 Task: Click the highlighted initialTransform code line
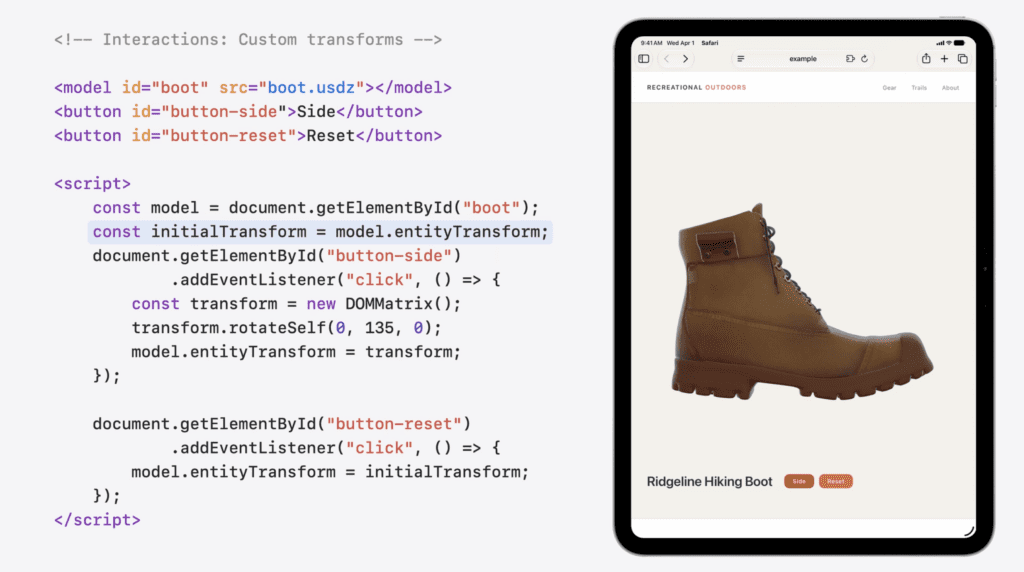(320, 232)
